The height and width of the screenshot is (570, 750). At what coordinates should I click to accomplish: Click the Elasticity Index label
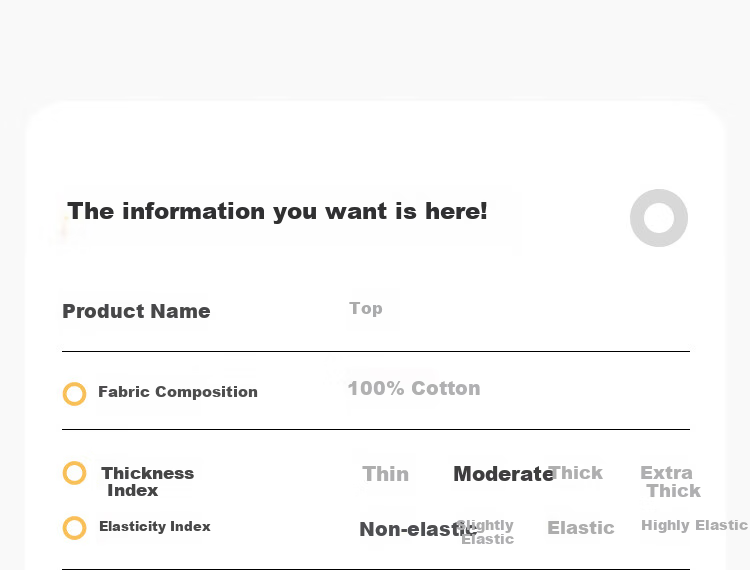pos(155,526)
